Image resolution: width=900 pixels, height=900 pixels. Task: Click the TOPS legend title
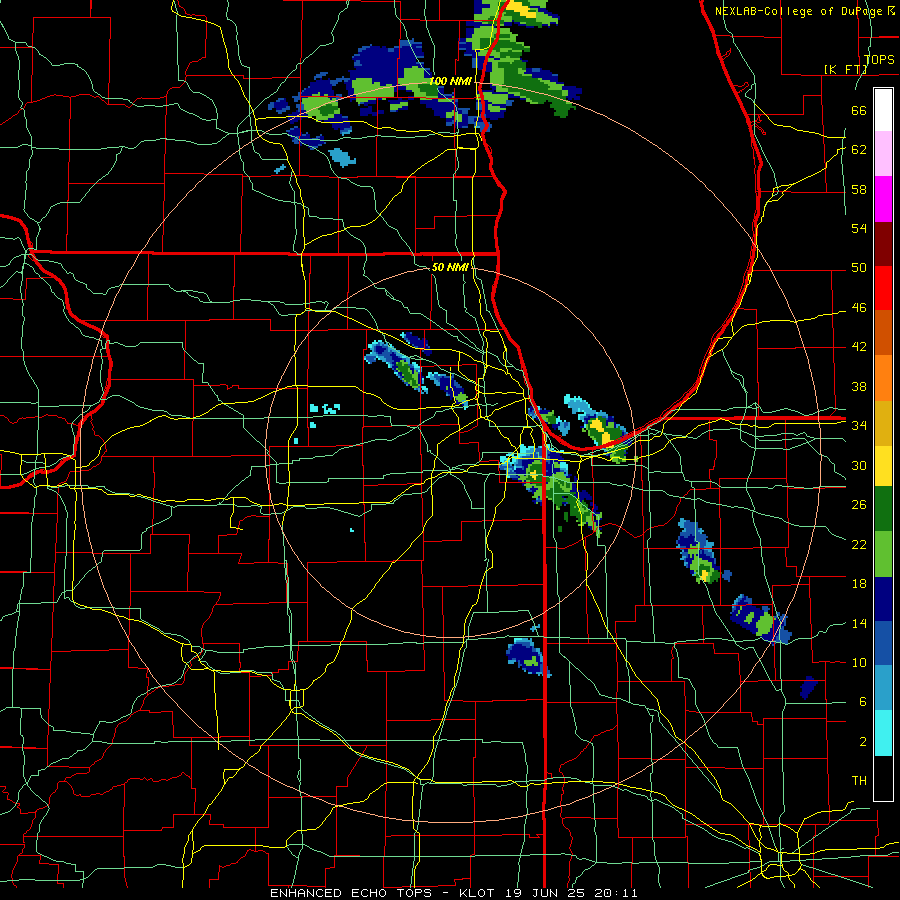[x=879, y=59]
